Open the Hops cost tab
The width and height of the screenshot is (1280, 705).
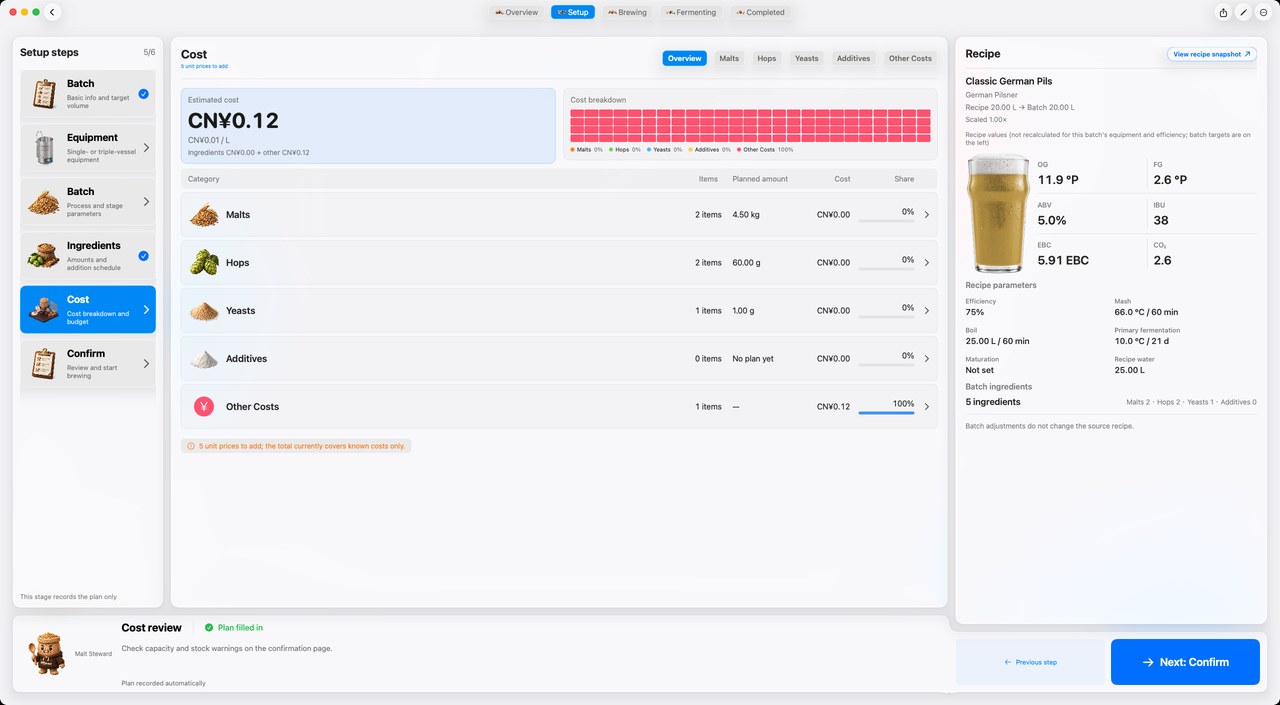tap(767, 58)
